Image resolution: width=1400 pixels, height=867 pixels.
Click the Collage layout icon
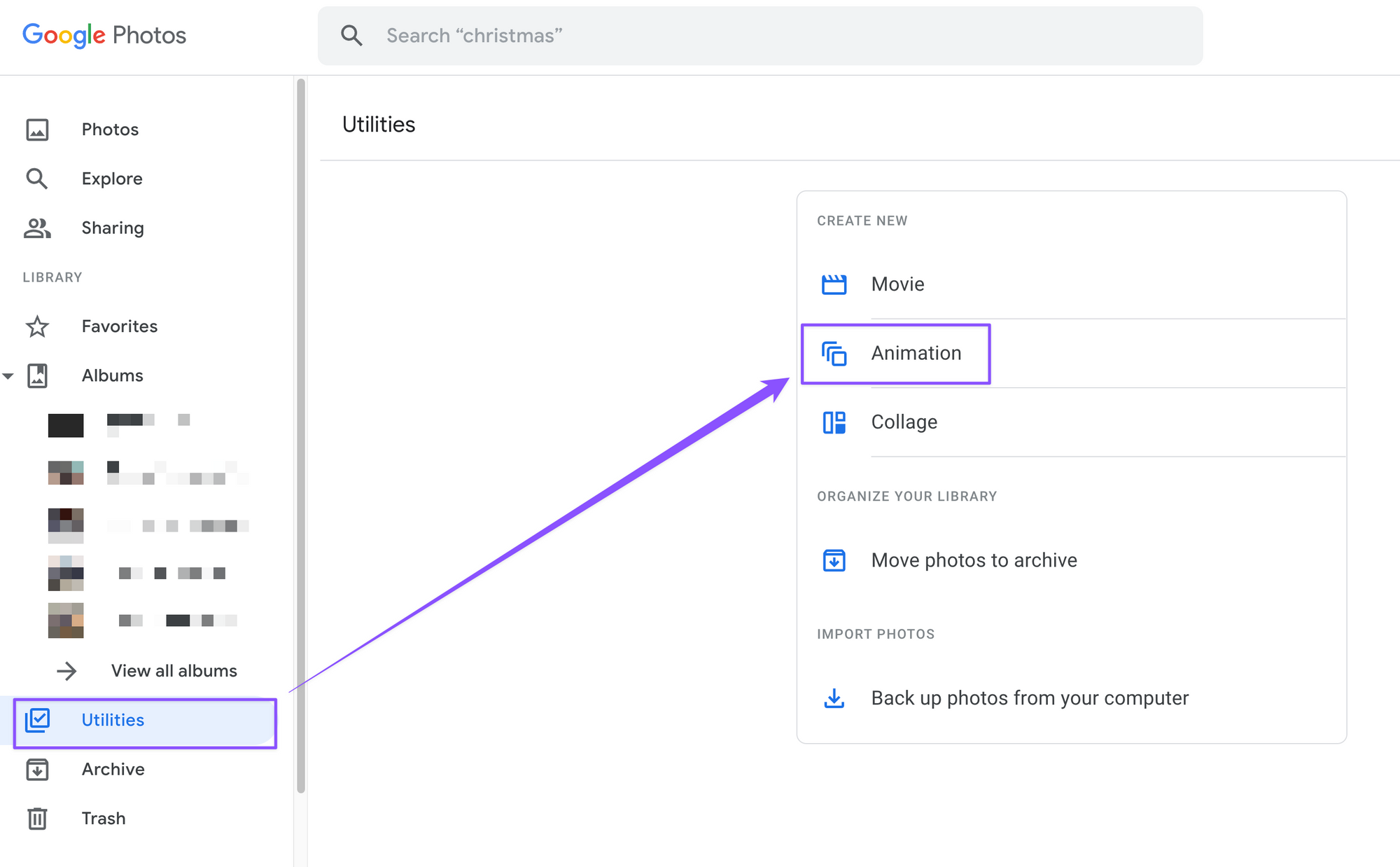(x=834, y=422)
